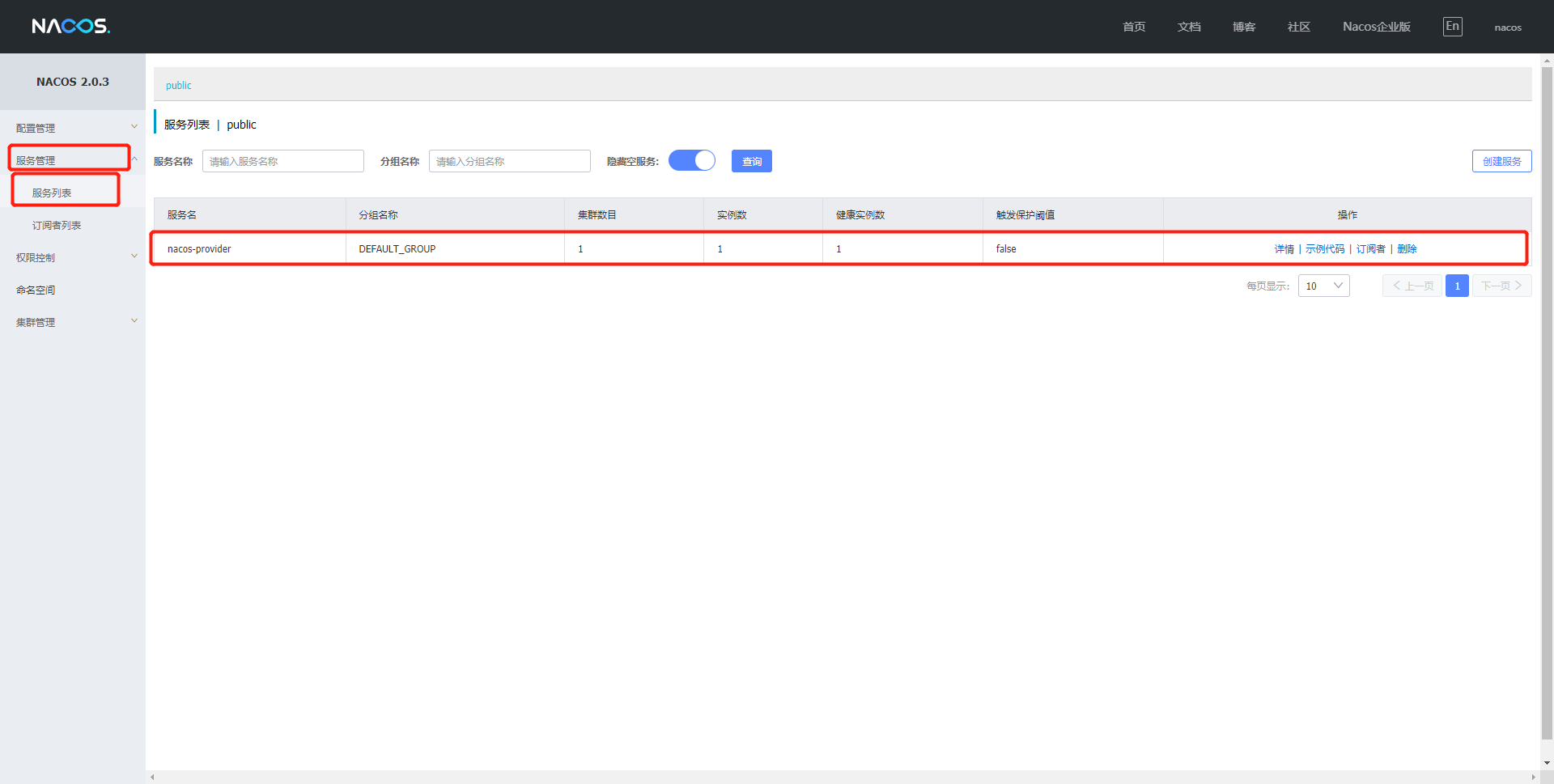Viewport: 1554px width, 784px height.
Task: Click the 下一页 pagination button
Action: (1501, 286)
